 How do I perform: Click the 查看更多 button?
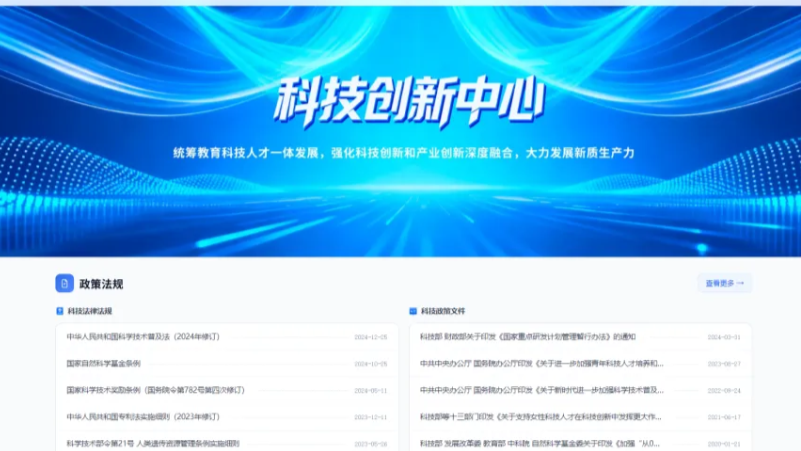tap(724, 284)
